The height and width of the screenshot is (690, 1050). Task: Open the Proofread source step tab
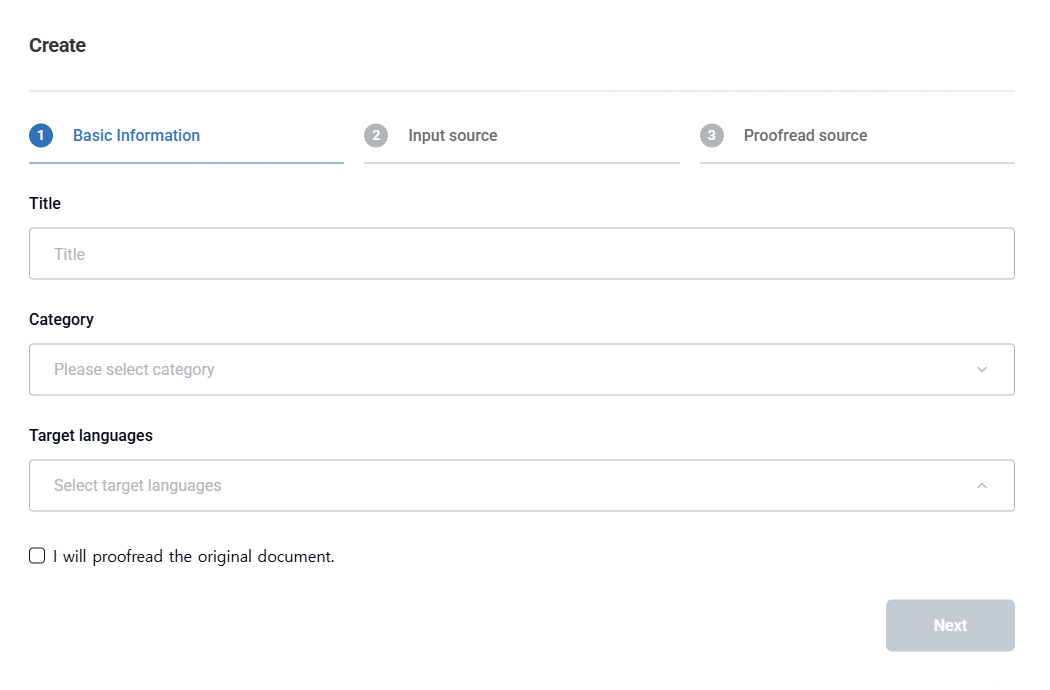pyautogui.click(x=805, y=136)
